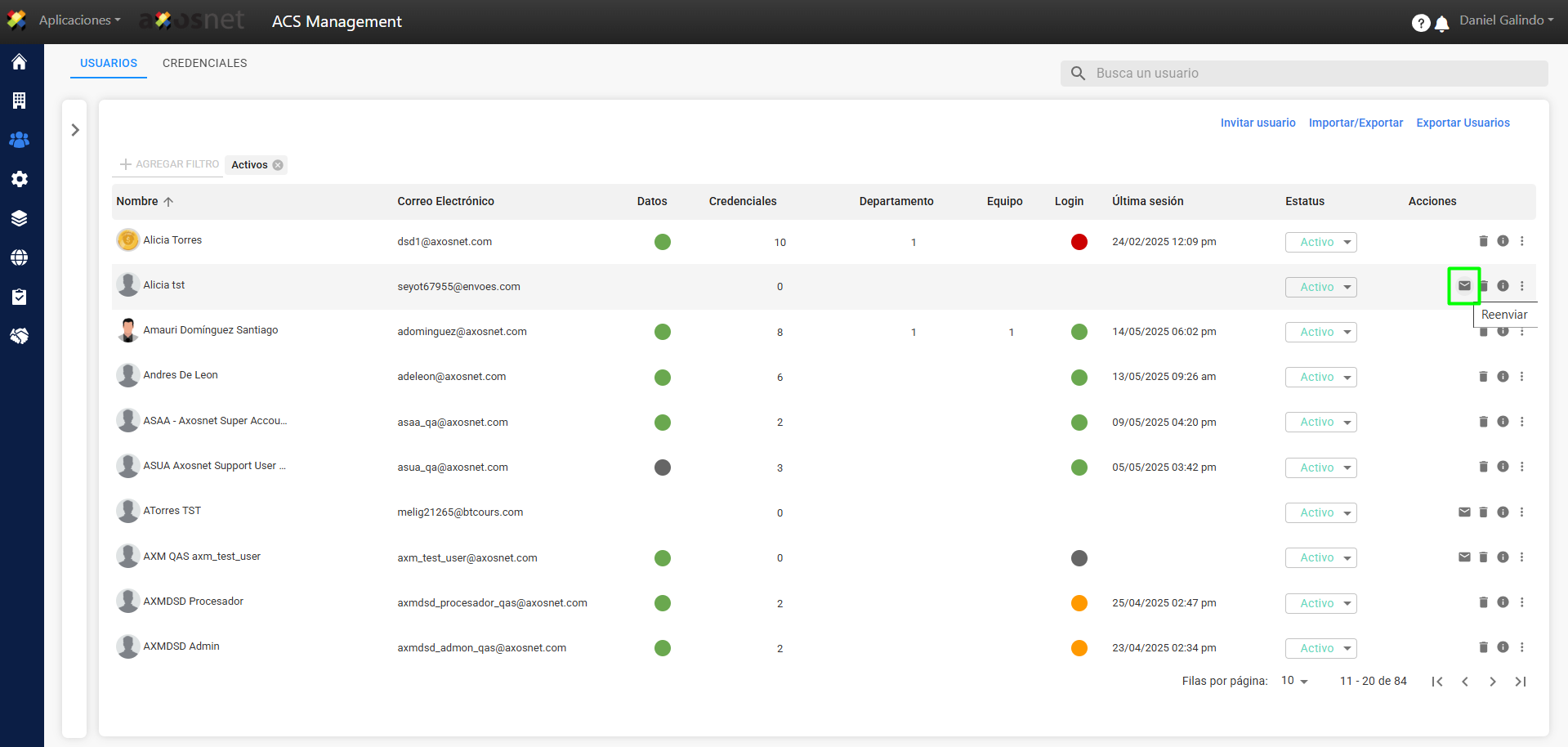Click the Última sesión column header
This screenshot has height=747, width=1568.
point(1147,201)
